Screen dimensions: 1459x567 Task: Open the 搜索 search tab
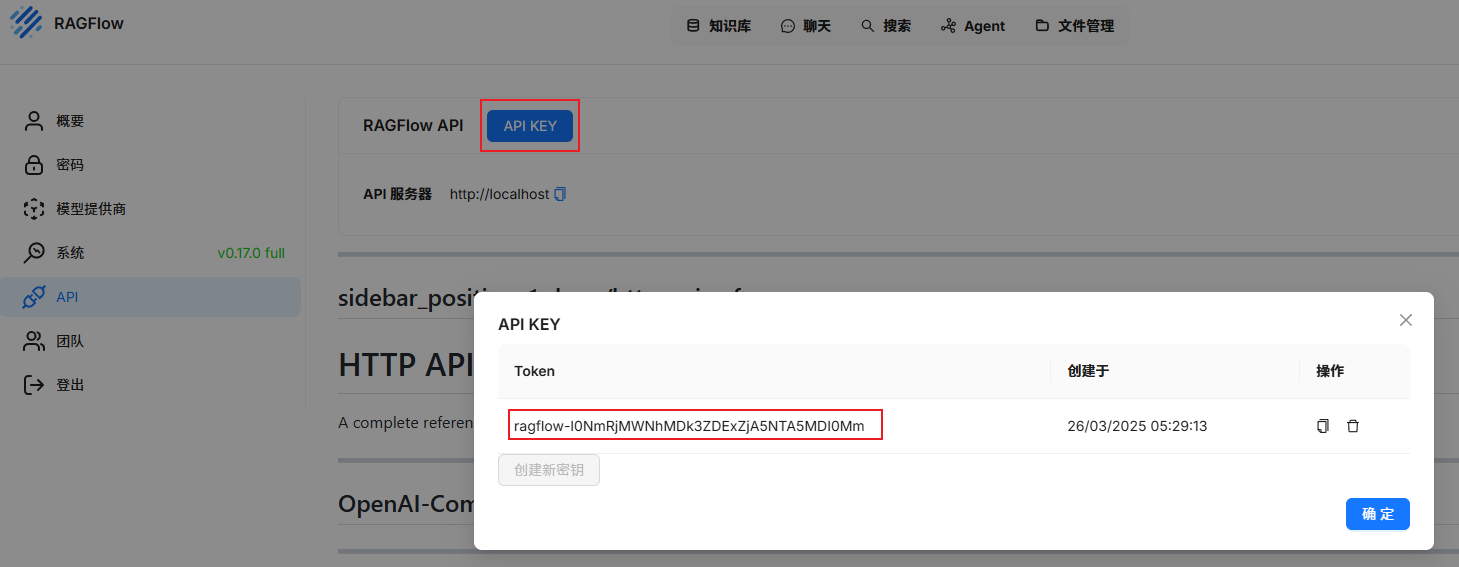pos(886,26)
